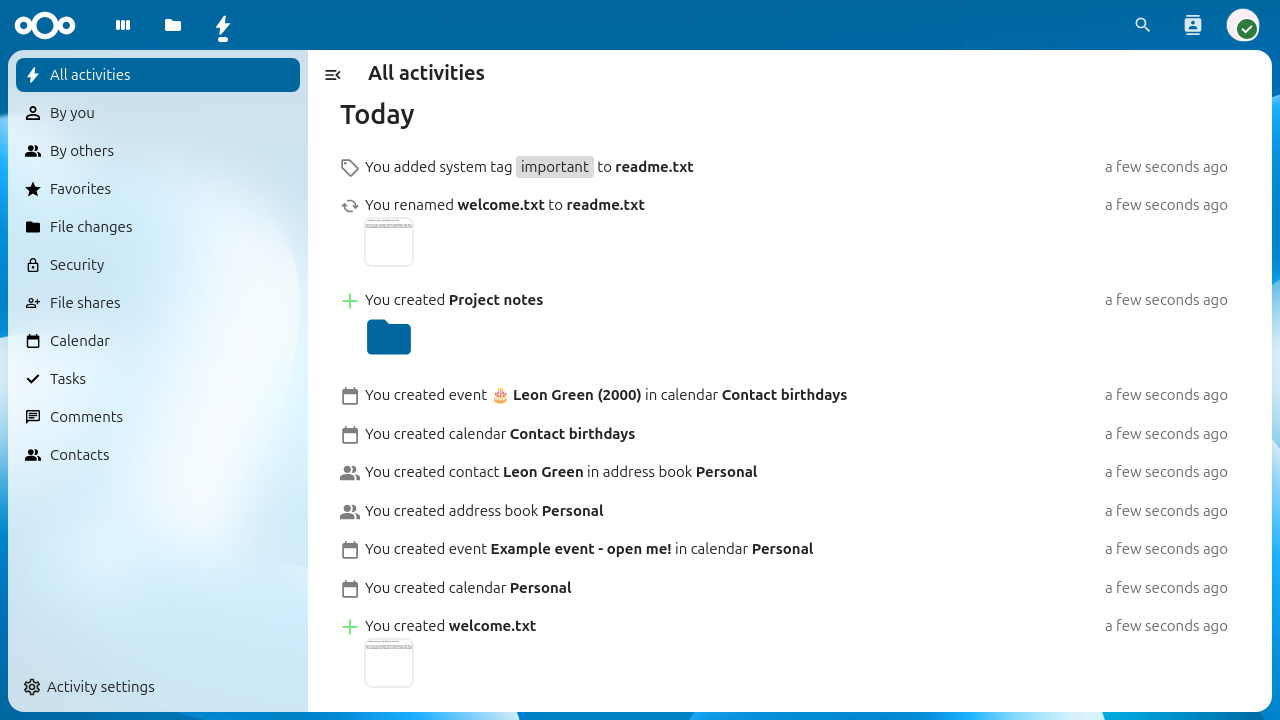Filter by File changes
1280x720 pixels.
click(91, 227)
